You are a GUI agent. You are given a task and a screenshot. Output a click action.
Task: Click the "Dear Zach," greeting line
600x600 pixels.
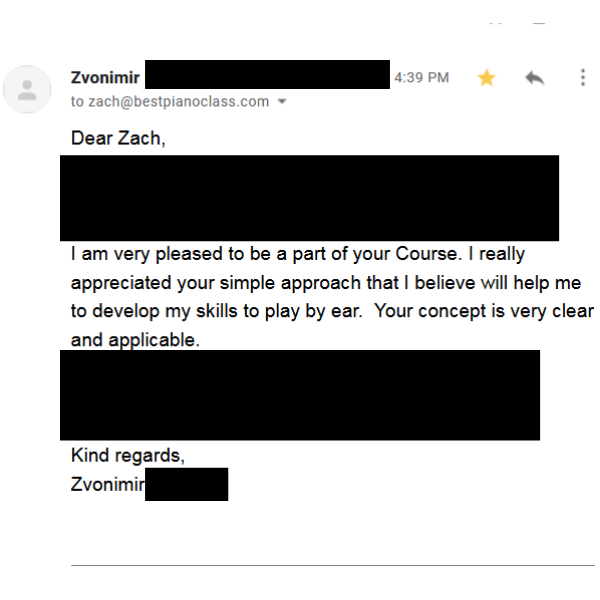118,138
